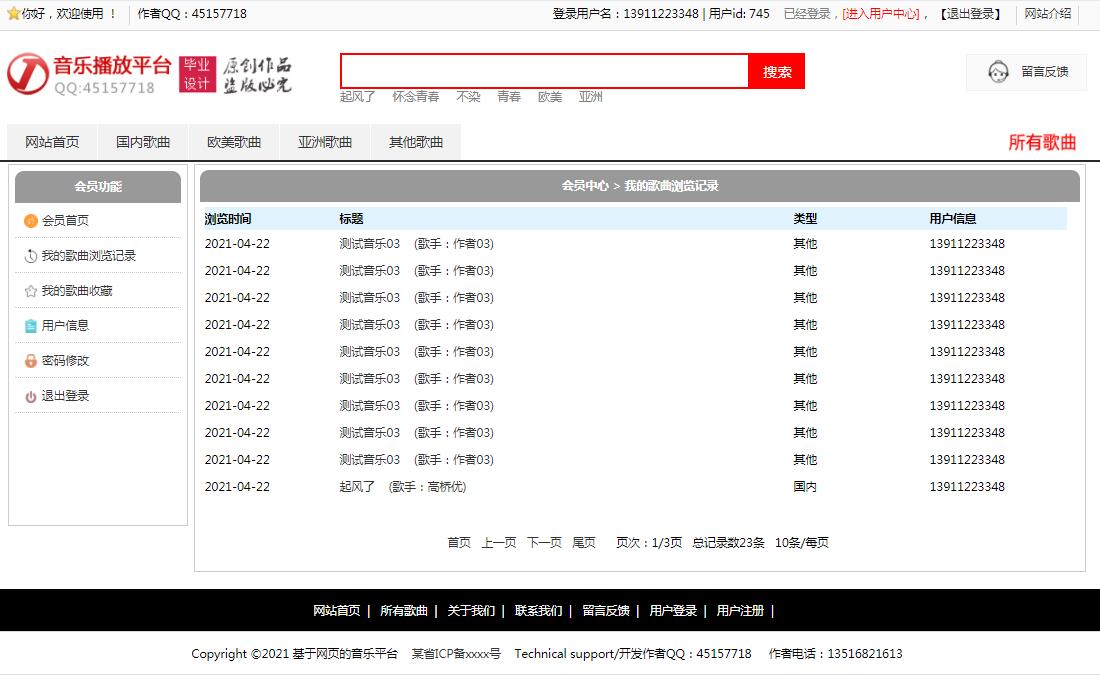
Task: Click hot keyword 欧美
Action: coord(550,97)
